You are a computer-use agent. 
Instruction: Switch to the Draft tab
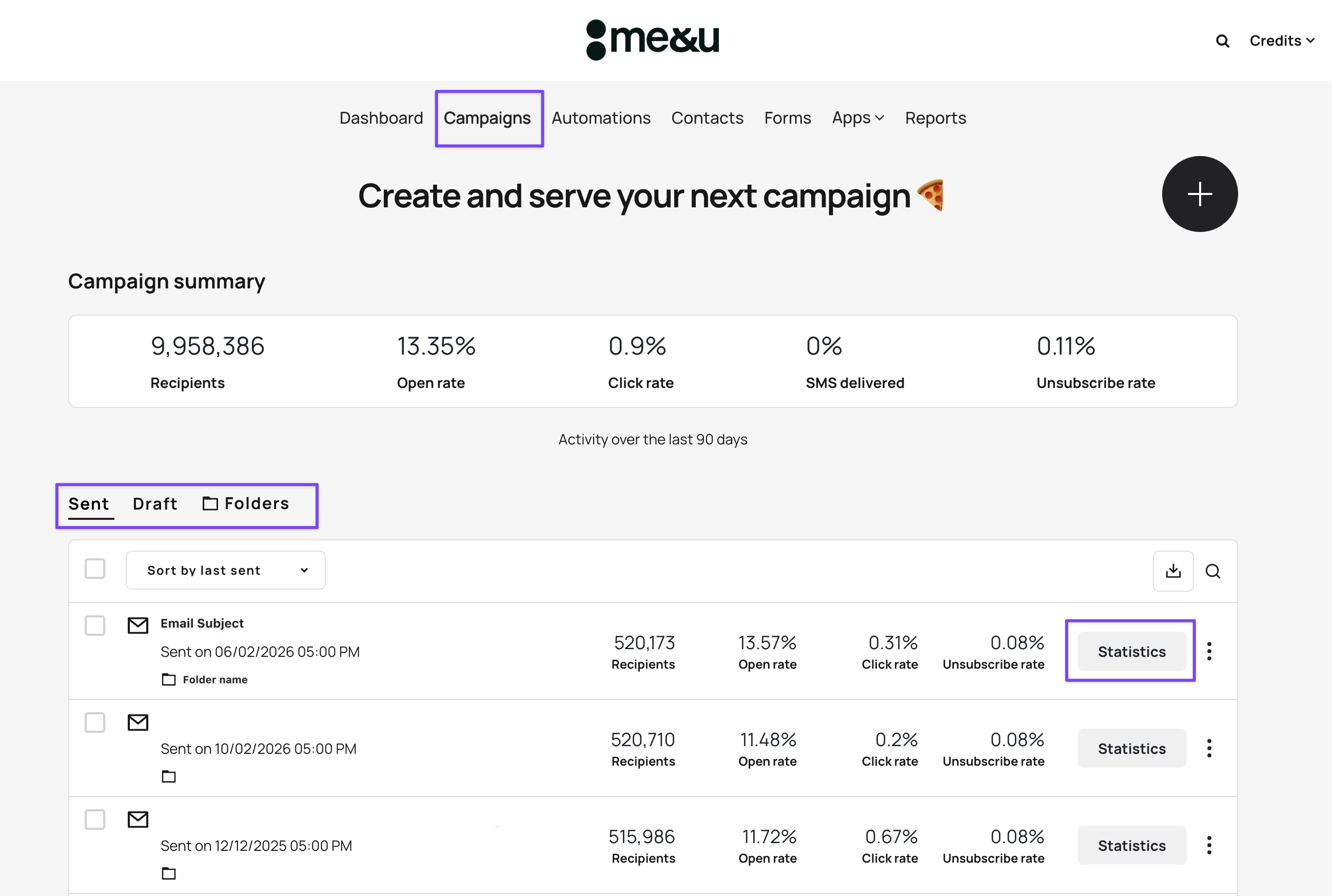click(155, 503)
